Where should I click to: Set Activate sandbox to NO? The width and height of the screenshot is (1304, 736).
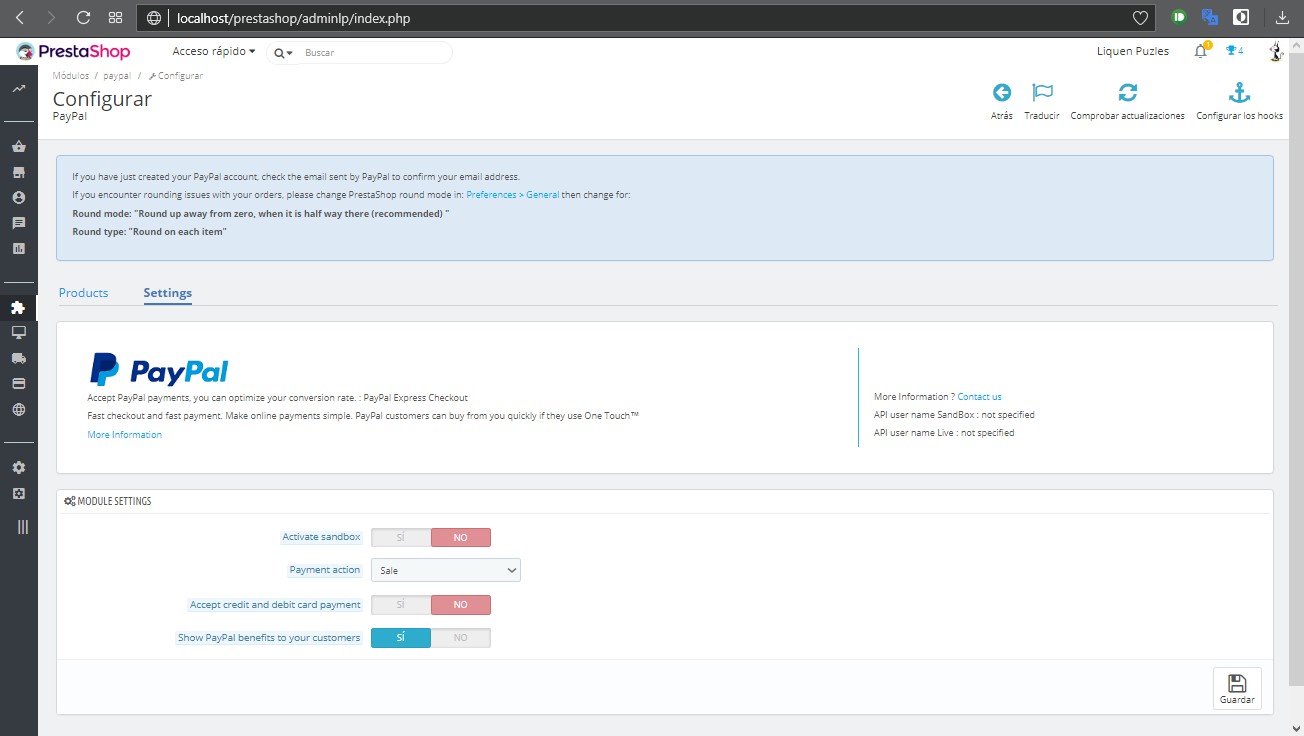461,537
